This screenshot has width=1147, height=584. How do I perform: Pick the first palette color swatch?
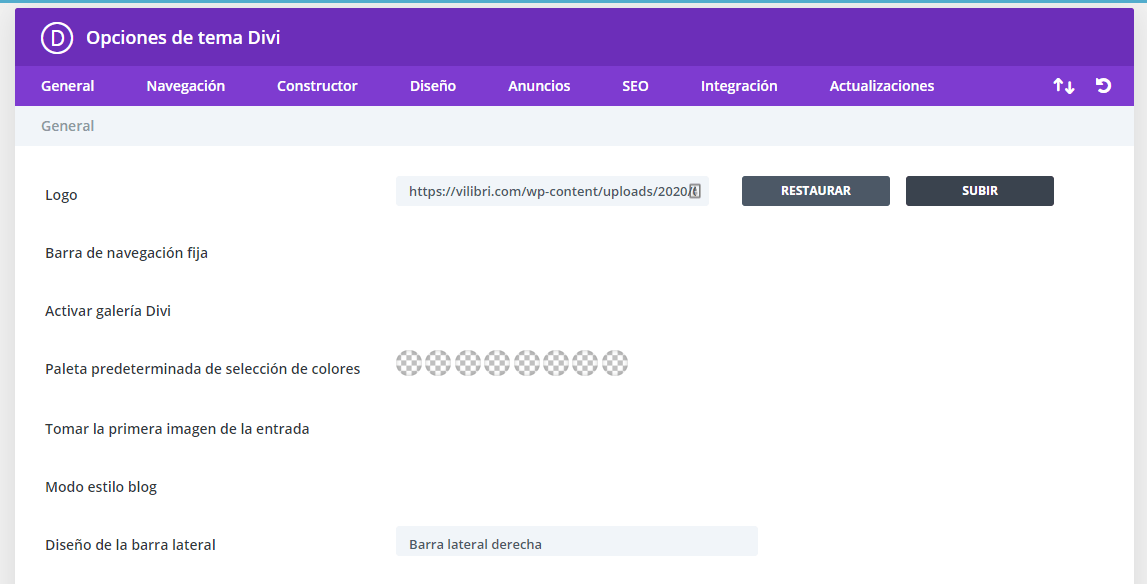point(409,363)
